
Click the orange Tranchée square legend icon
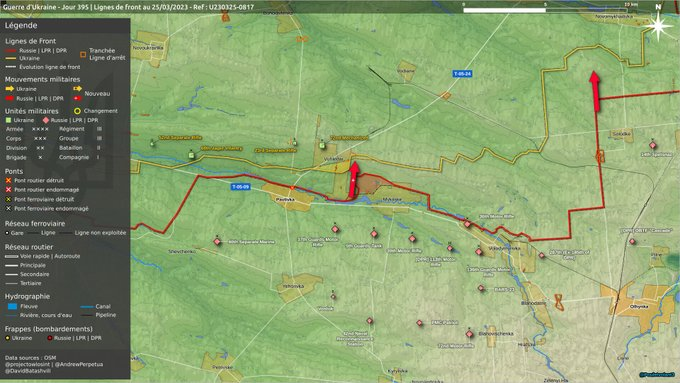click(83, 54)
